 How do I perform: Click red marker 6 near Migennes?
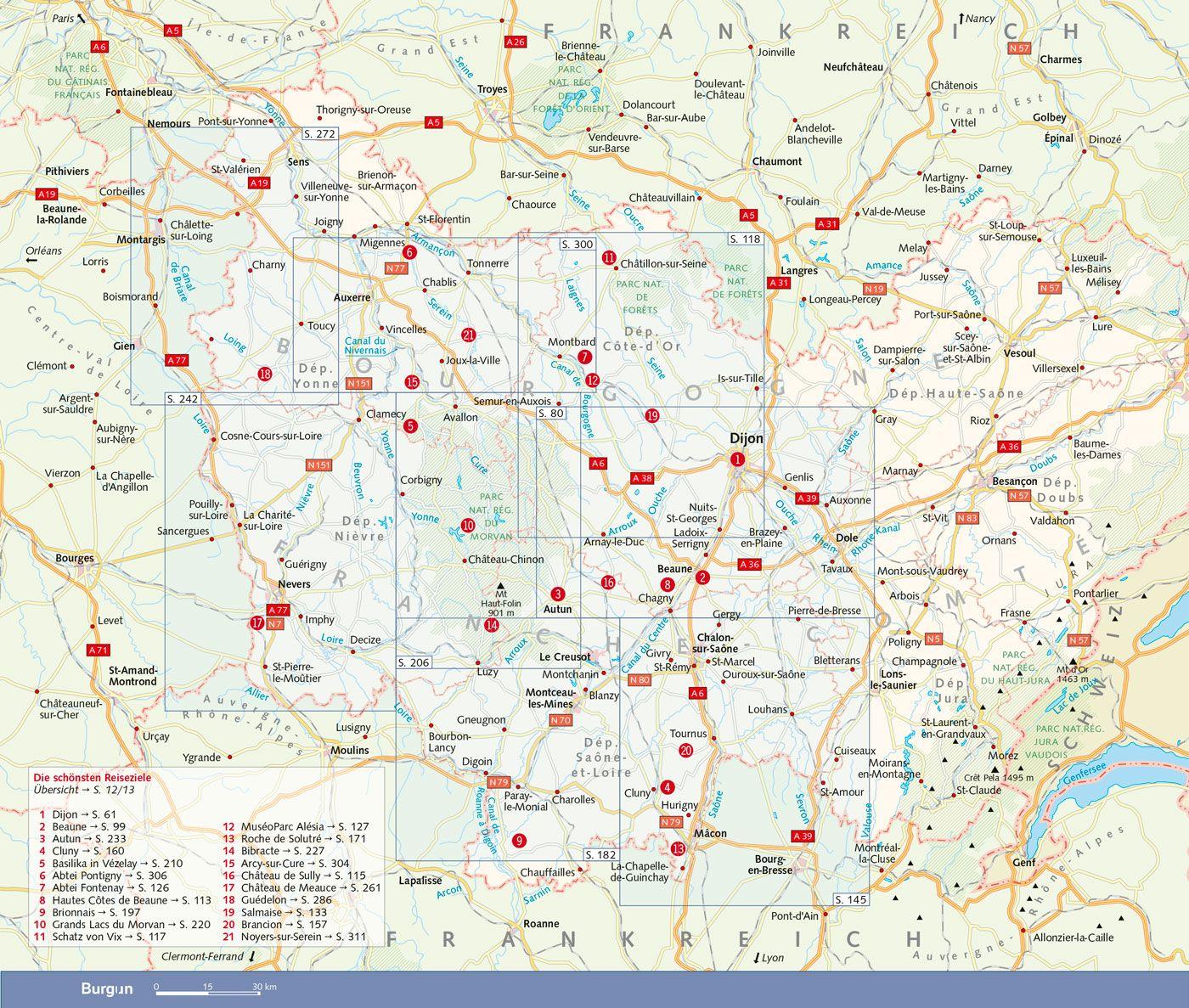coord(409,252)
